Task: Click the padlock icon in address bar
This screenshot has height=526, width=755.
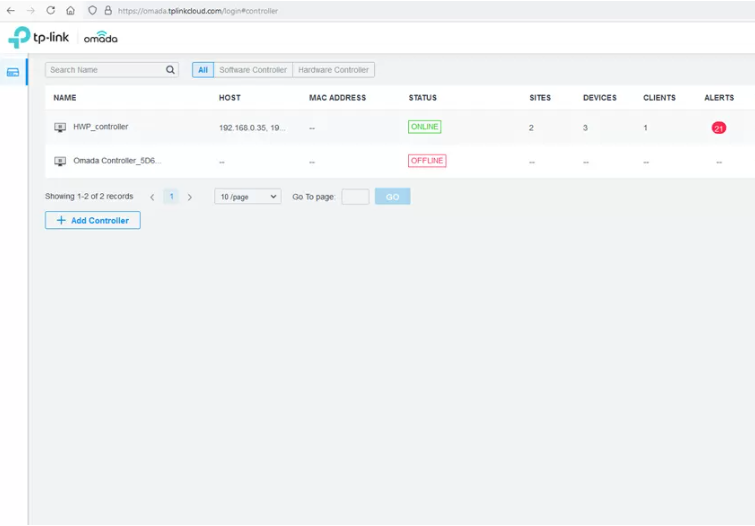Action: tap(108, 11)
